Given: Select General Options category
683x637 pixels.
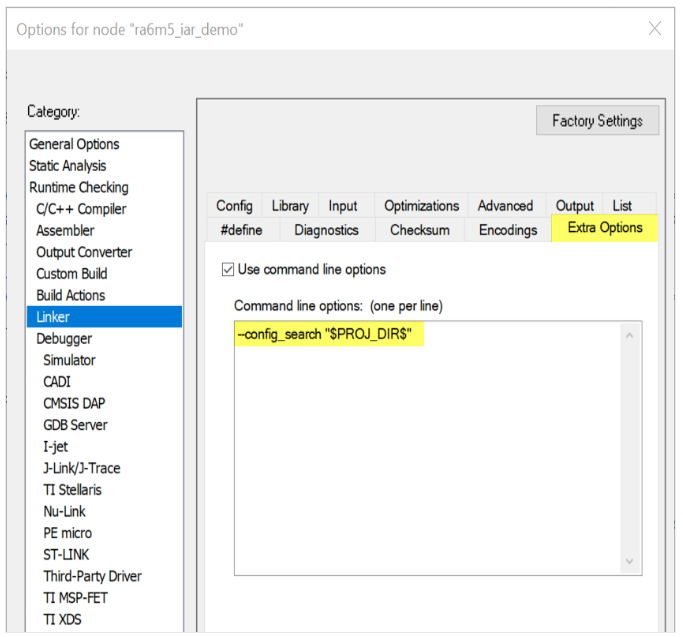Looking at the screenshot, I should (74, 144).
